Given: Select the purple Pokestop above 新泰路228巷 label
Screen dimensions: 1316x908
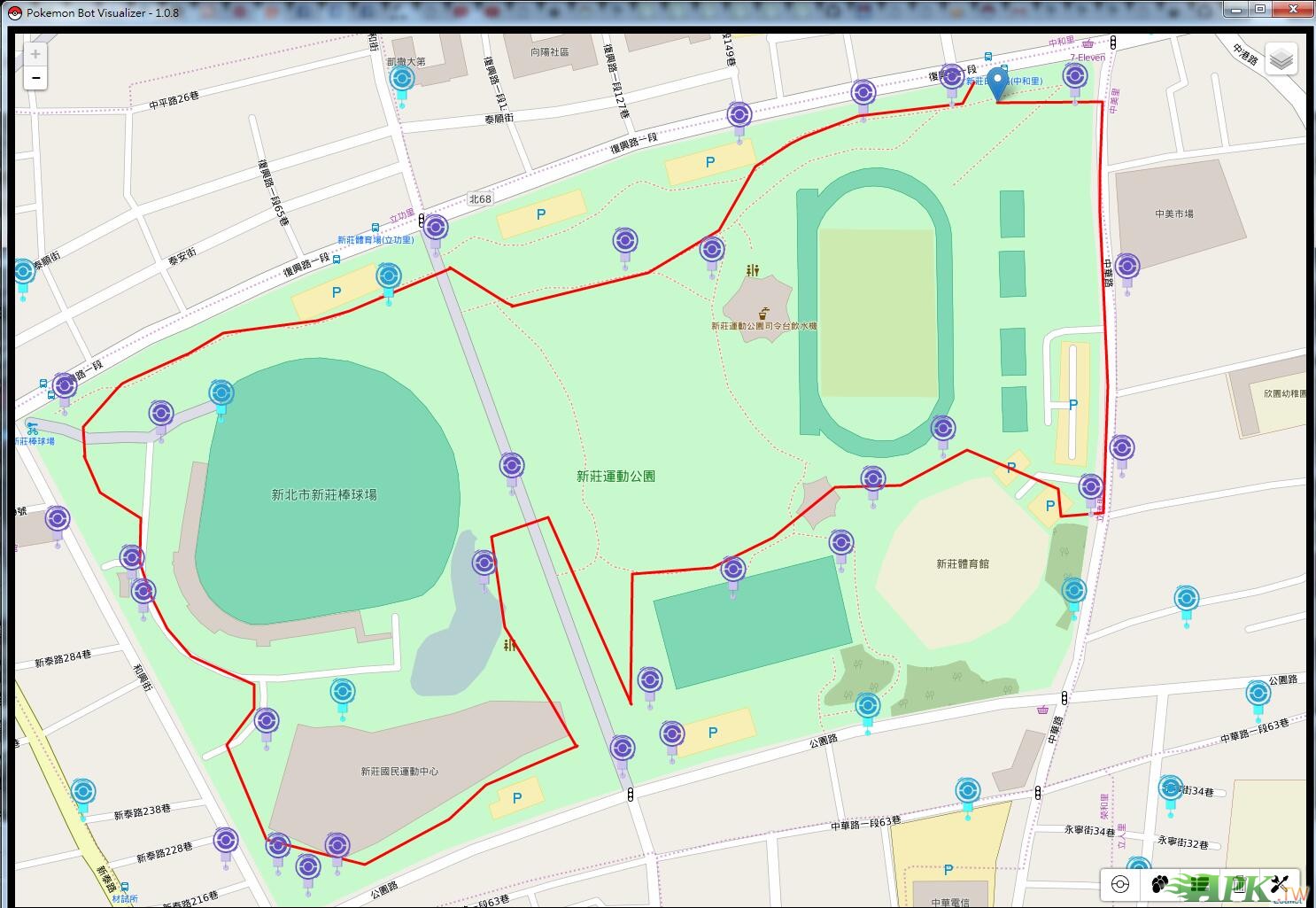Looking at the screenshot, I should pyautogui.click(x=226, y=846).
